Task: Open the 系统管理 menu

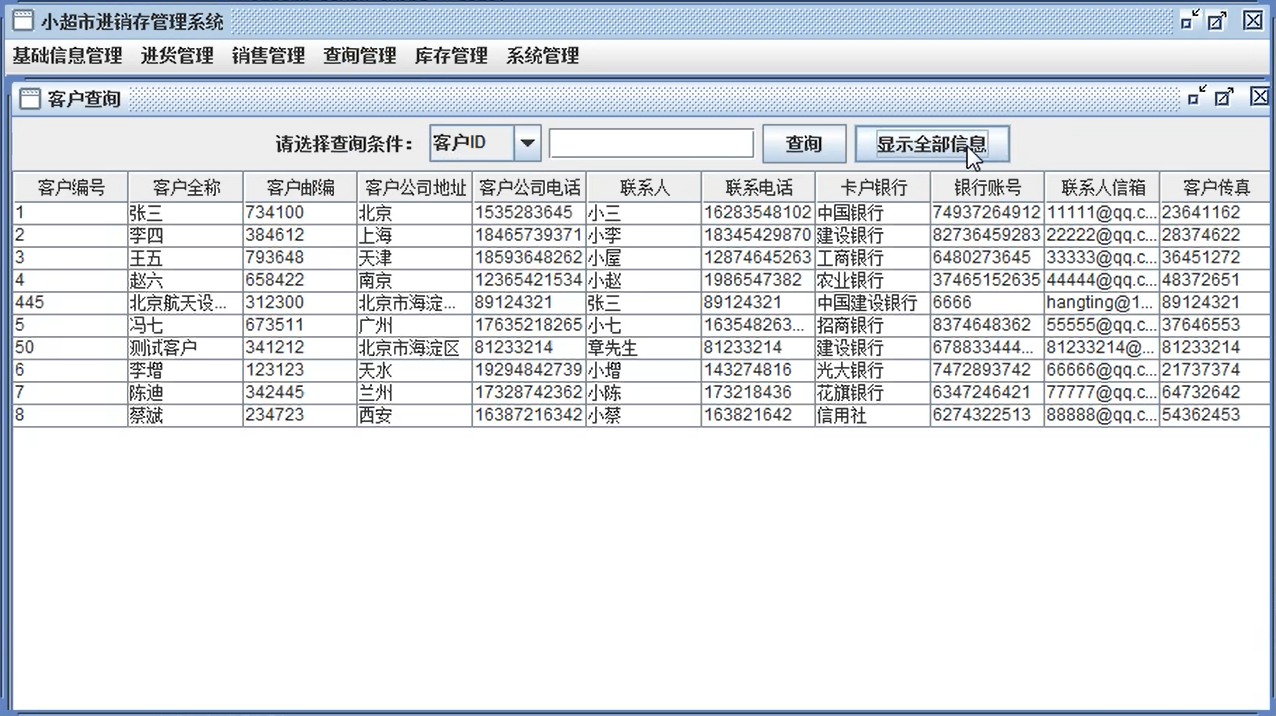Action: (543, 56)
